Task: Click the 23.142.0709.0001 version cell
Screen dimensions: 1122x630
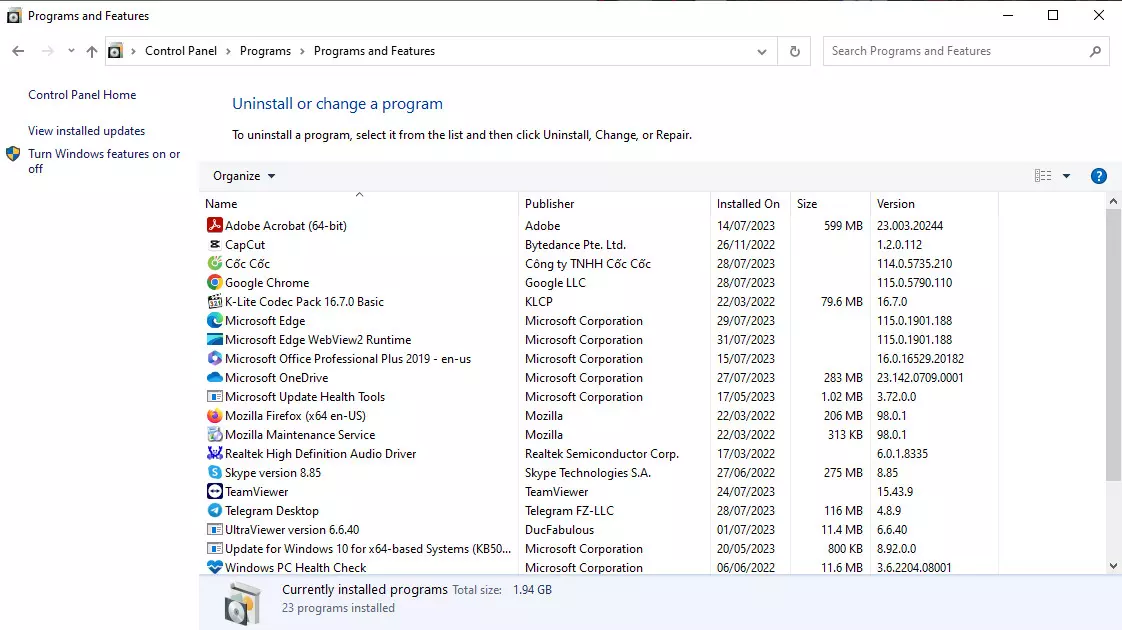Action: click(x=920, y=377)
